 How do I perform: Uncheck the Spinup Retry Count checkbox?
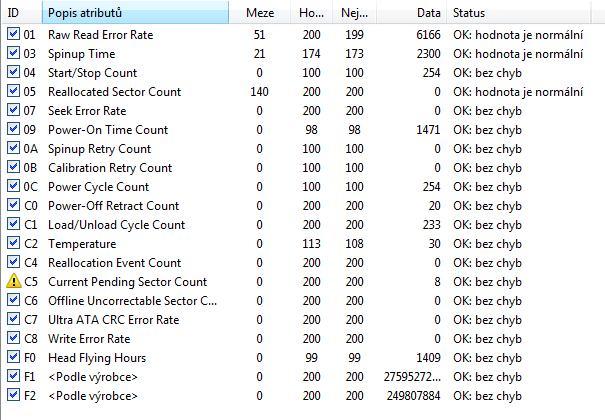point(13,148)
